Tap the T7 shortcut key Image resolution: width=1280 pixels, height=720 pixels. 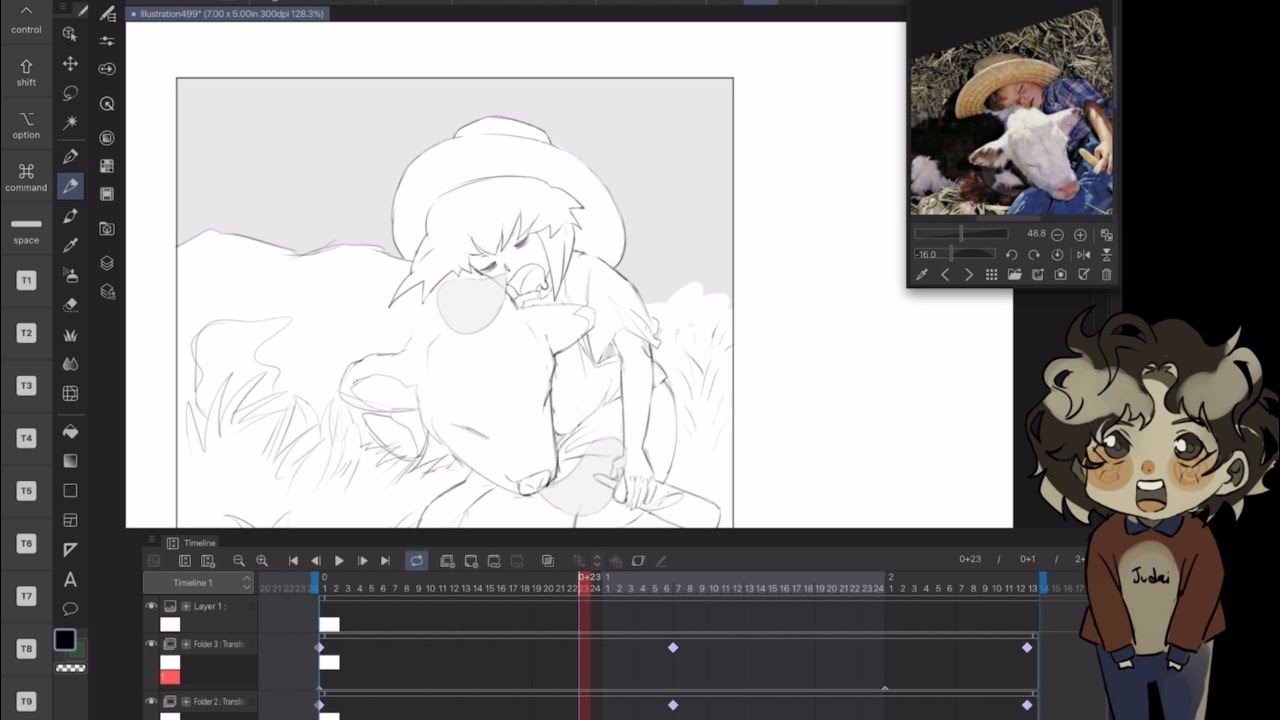26,596
